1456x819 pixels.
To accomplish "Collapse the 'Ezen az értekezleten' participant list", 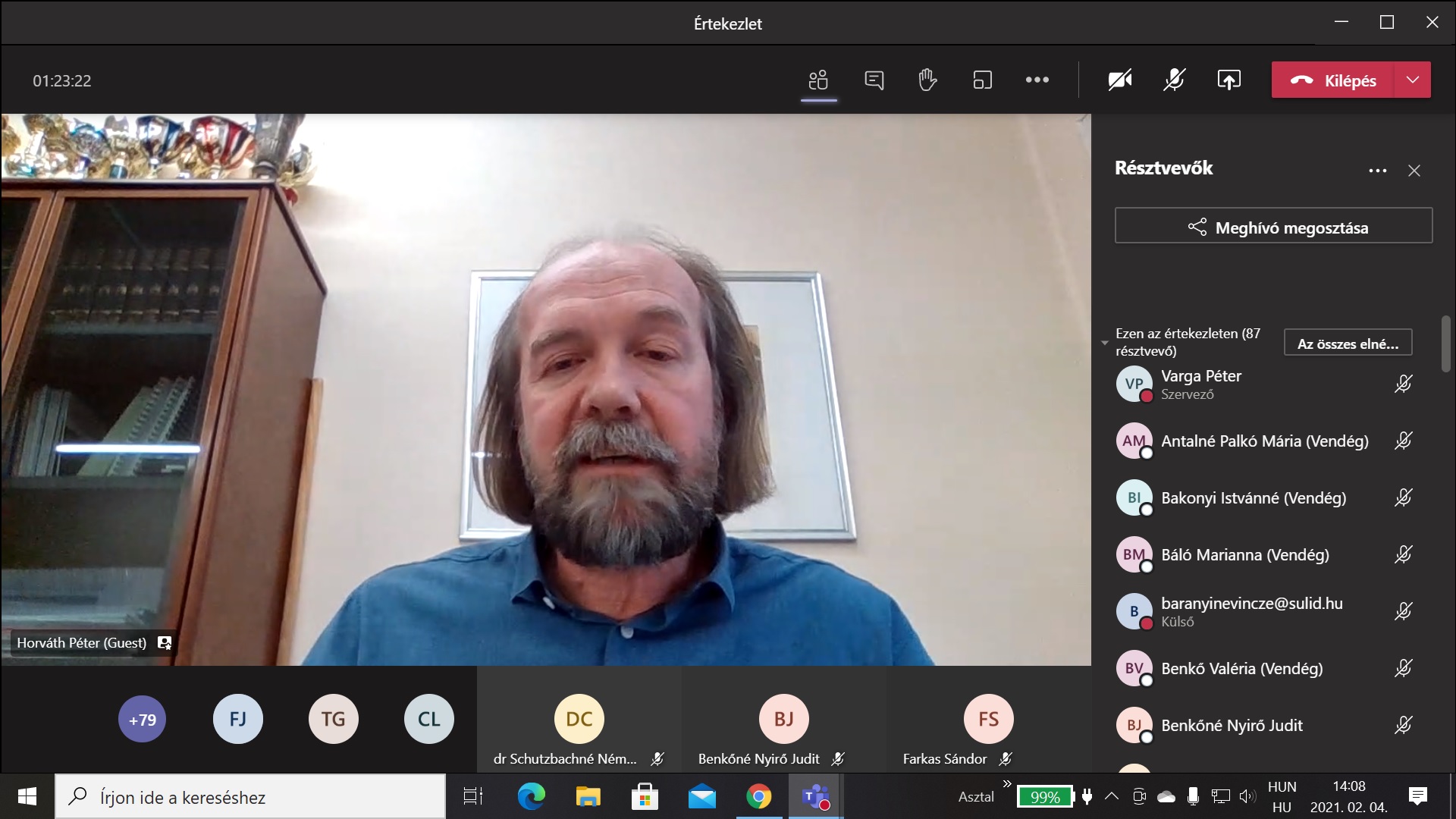I will pos(1105,343).
